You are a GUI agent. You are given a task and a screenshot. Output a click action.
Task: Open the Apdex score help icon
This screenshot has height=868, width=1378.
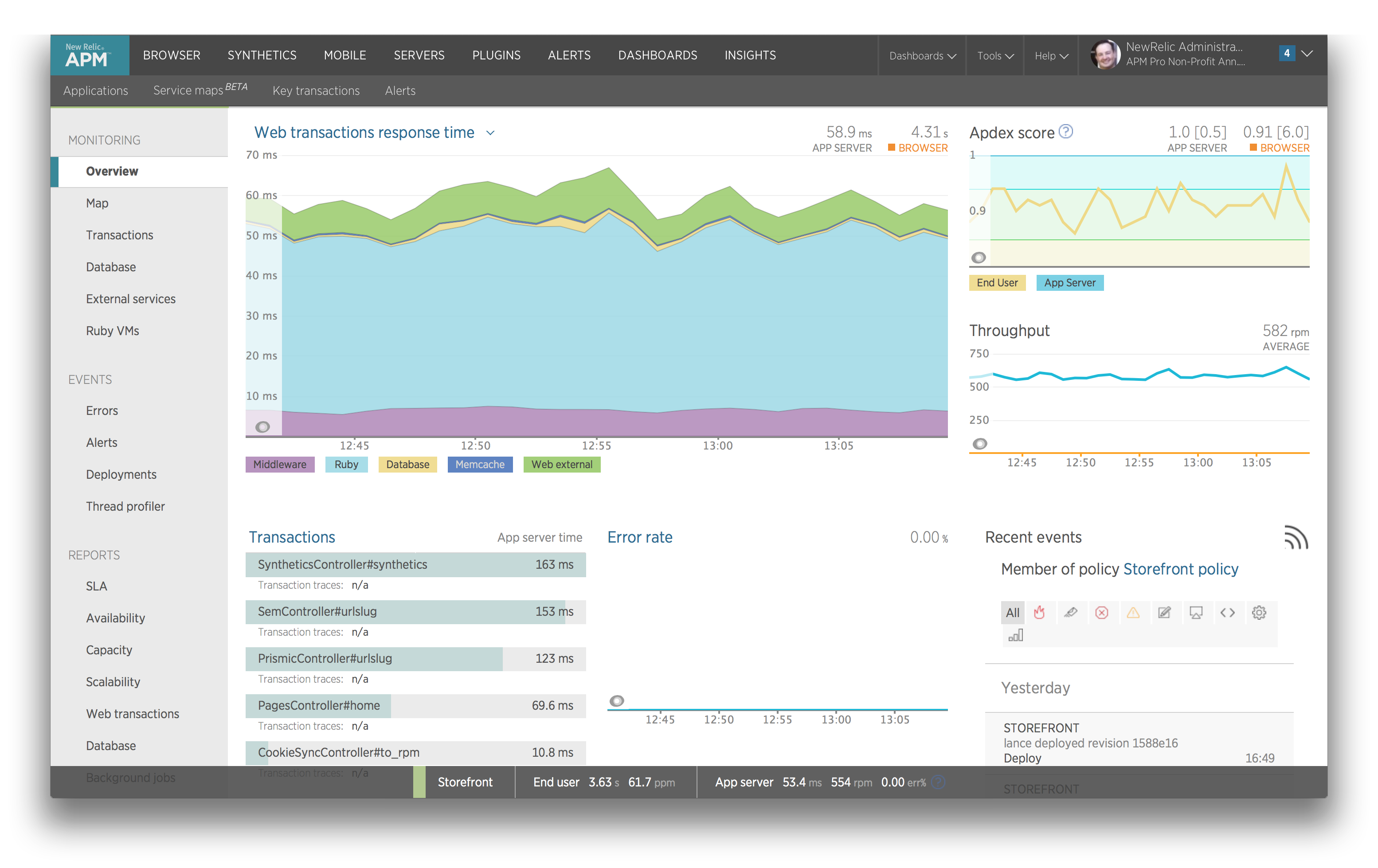(1065, 132)
